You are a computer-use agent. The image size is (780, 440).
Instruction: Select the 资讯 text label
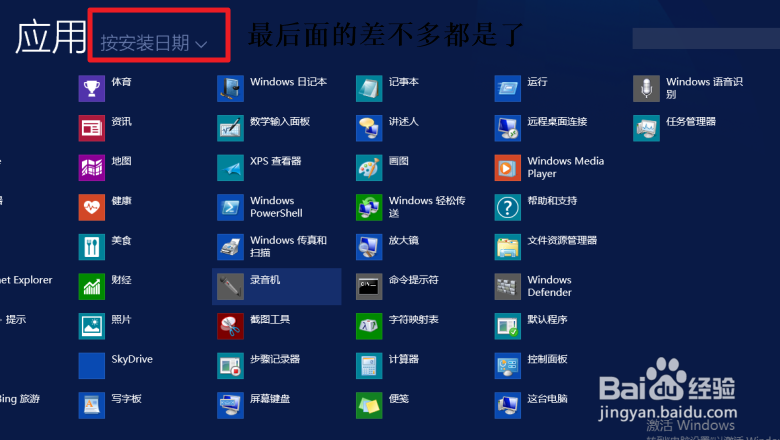121,121
